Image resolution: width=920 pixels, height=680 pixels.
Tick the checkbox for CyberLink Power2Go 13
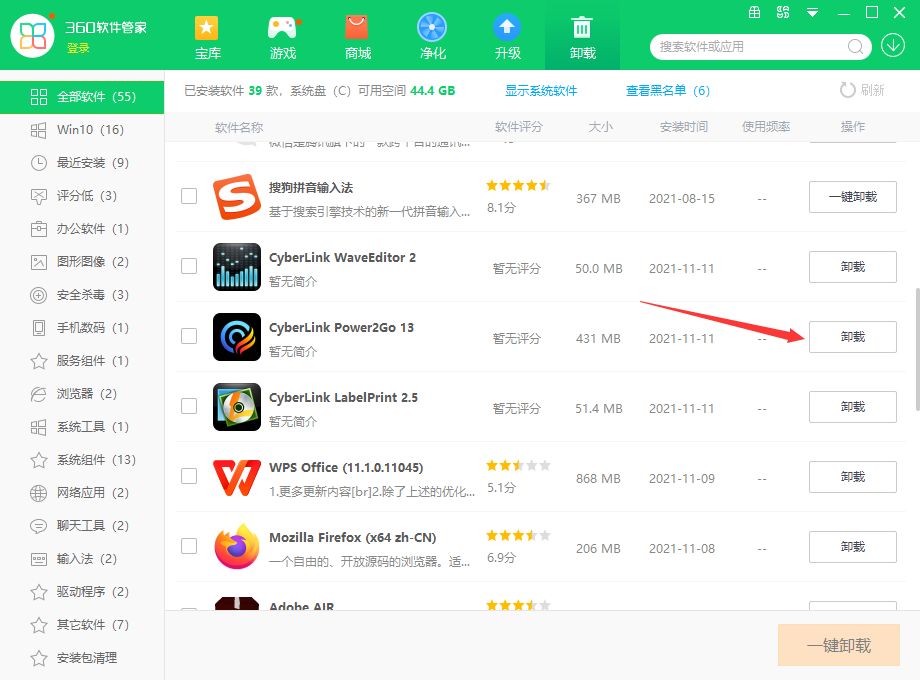point(189,336)
